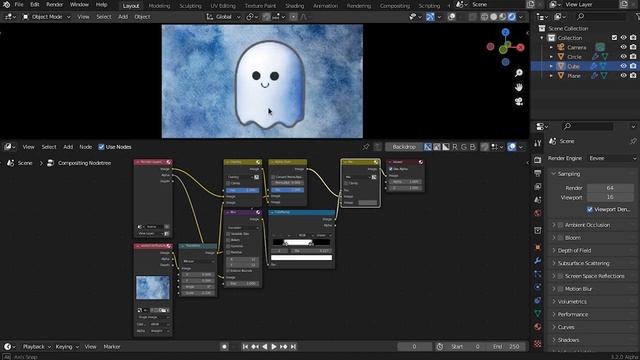Open the File menu

[x=19, y=5]
